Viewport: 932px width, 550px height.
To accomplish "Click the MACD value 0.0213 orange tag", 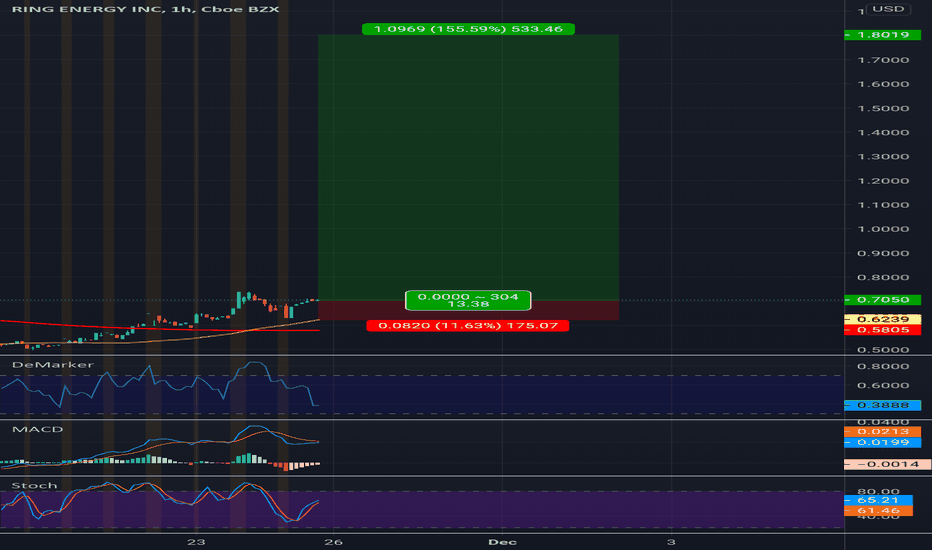I will [x=882, y=431].
